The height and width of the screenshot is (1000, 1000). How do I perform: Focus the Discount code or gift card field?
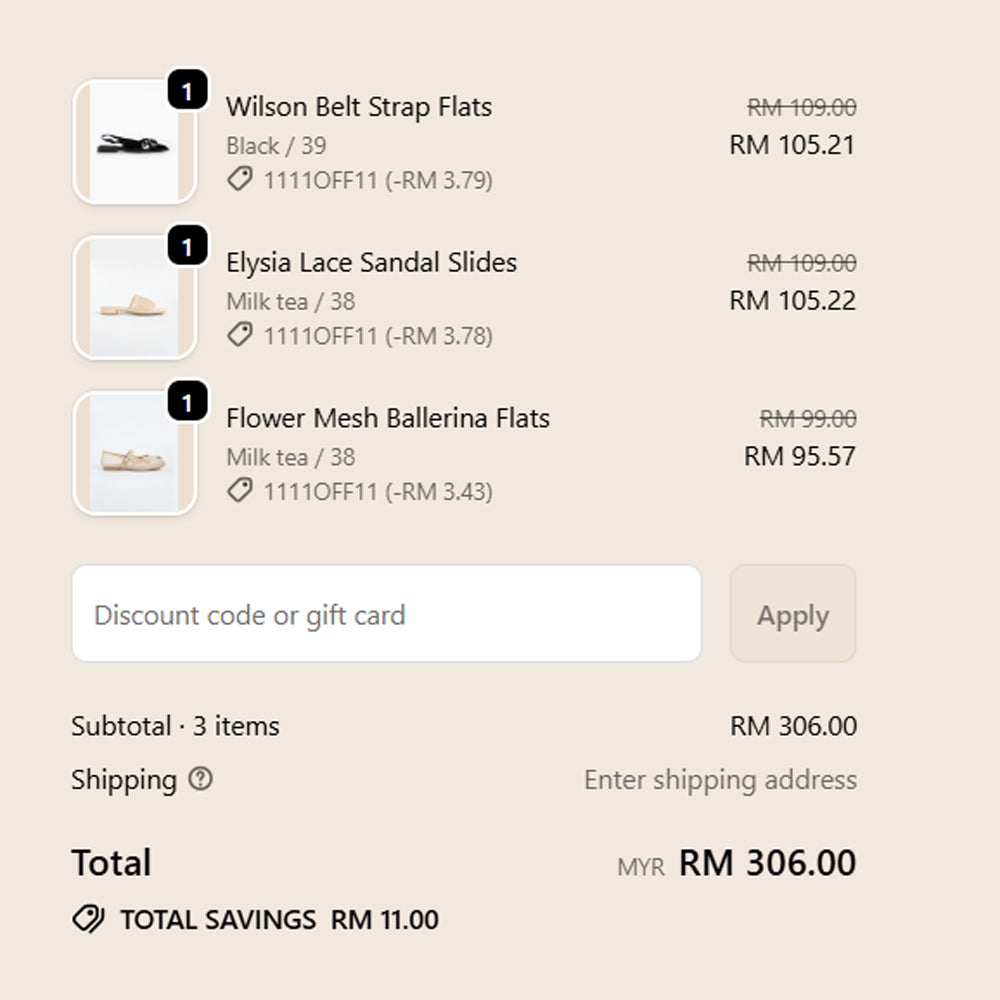(386, 614)
